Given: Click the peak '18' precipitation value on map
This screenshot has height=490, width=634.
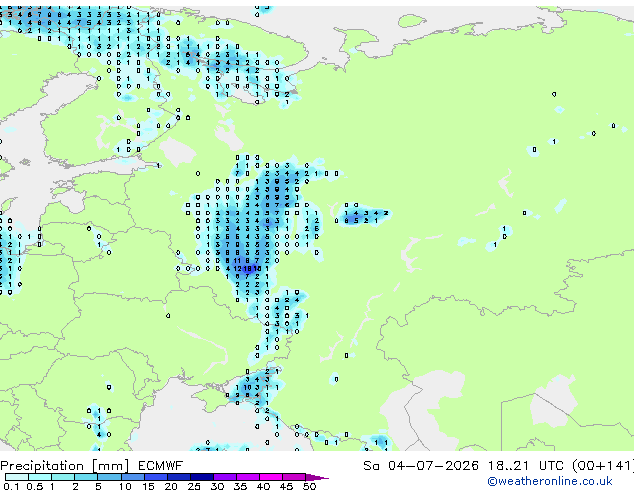Looking at the screenshot, I should coord(247,268).
